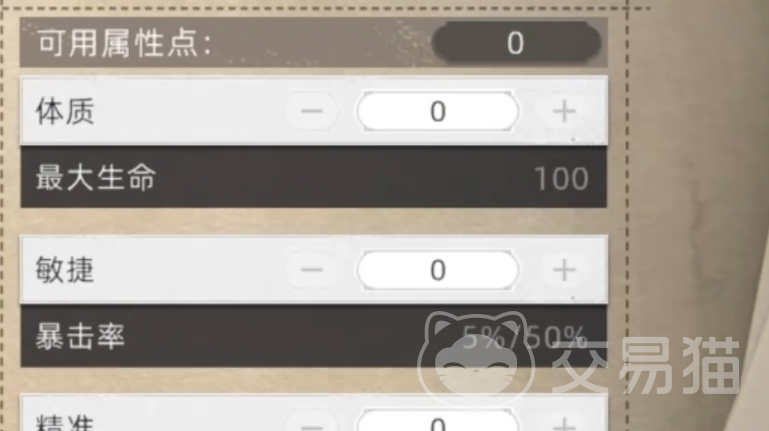Decrease 敏捷 with the minus icon
Screen dimensions: 769x431
tap(312, 270)
